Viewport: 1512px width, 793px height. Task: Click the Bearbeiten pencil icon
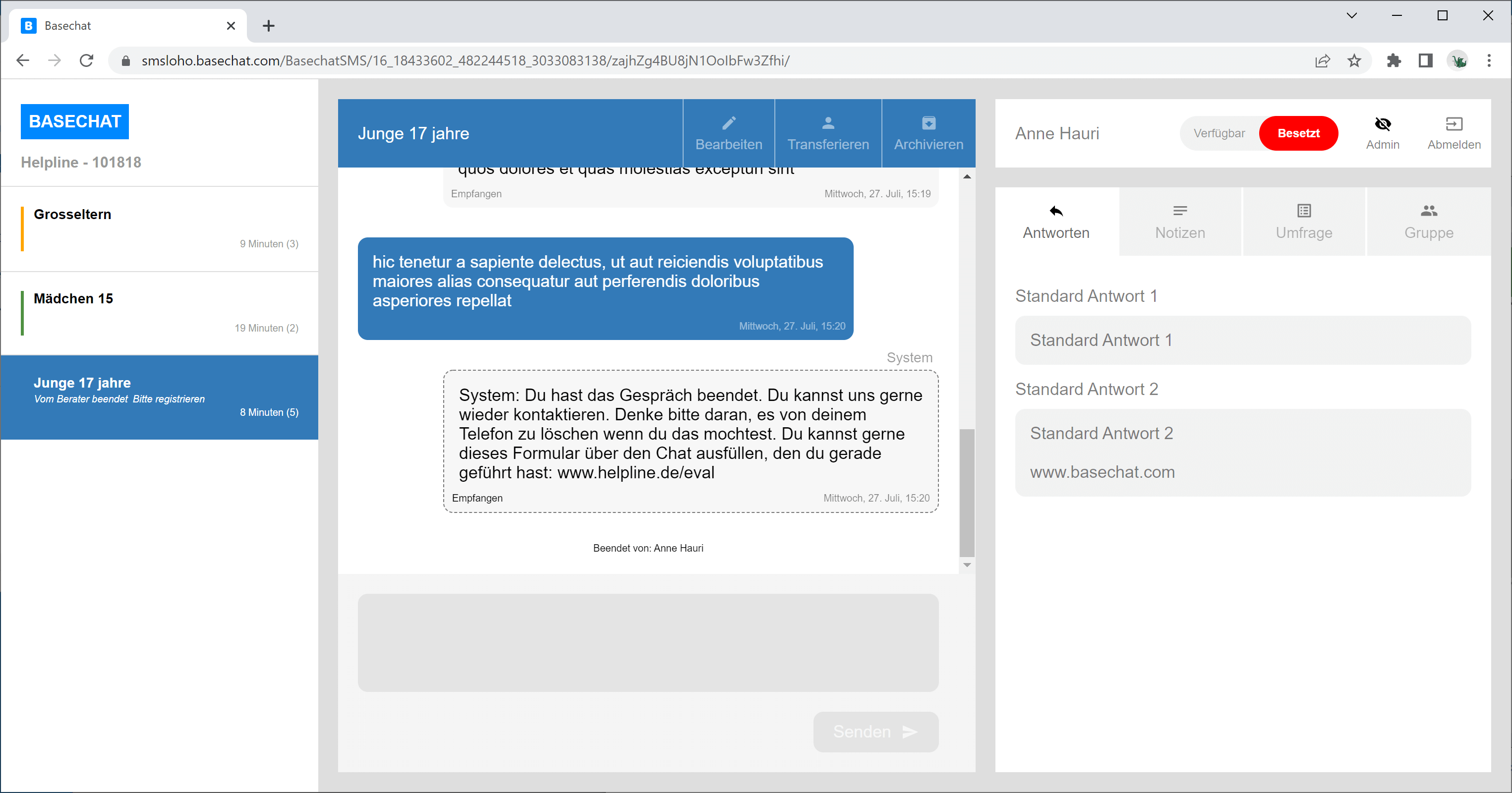tap(728, 123)
